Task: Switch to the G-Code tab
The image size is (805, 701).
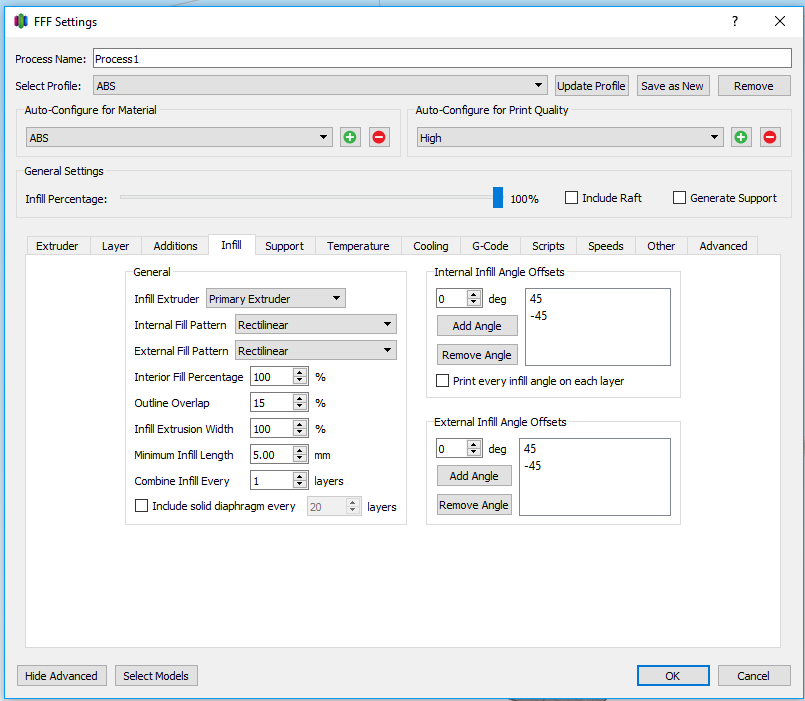Action: pos(490,246)
